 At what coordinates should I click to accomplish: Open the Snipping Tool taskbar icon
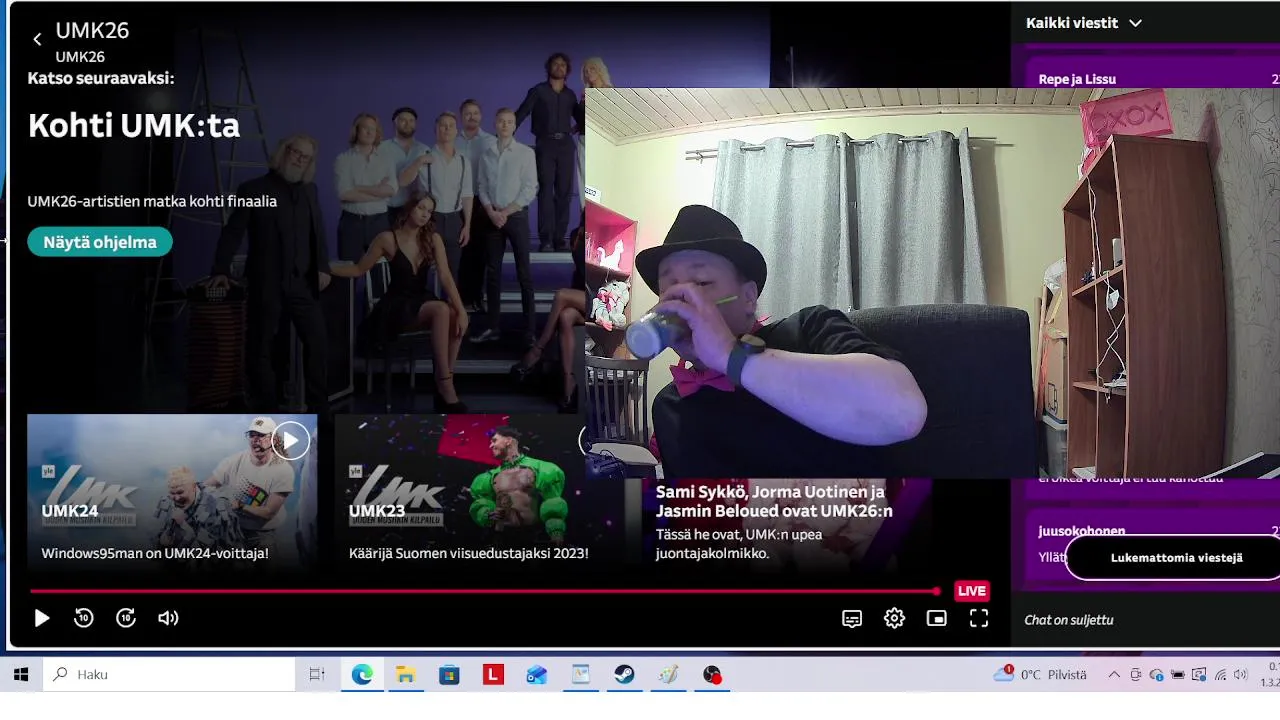pyautogui.click(x=581, y=675)
